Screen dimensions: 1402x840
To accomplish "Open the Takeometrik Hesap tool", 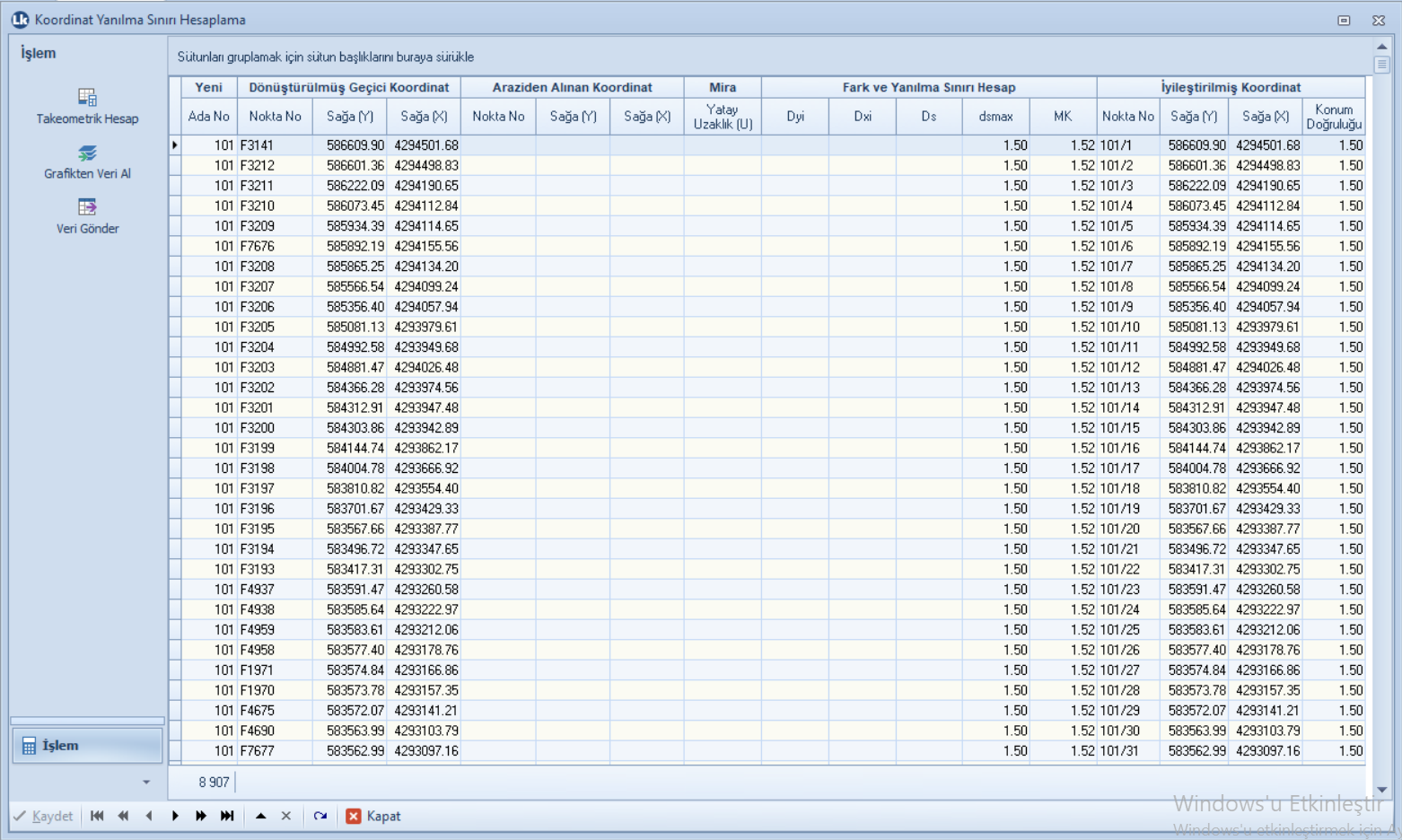I will point(87,107).
